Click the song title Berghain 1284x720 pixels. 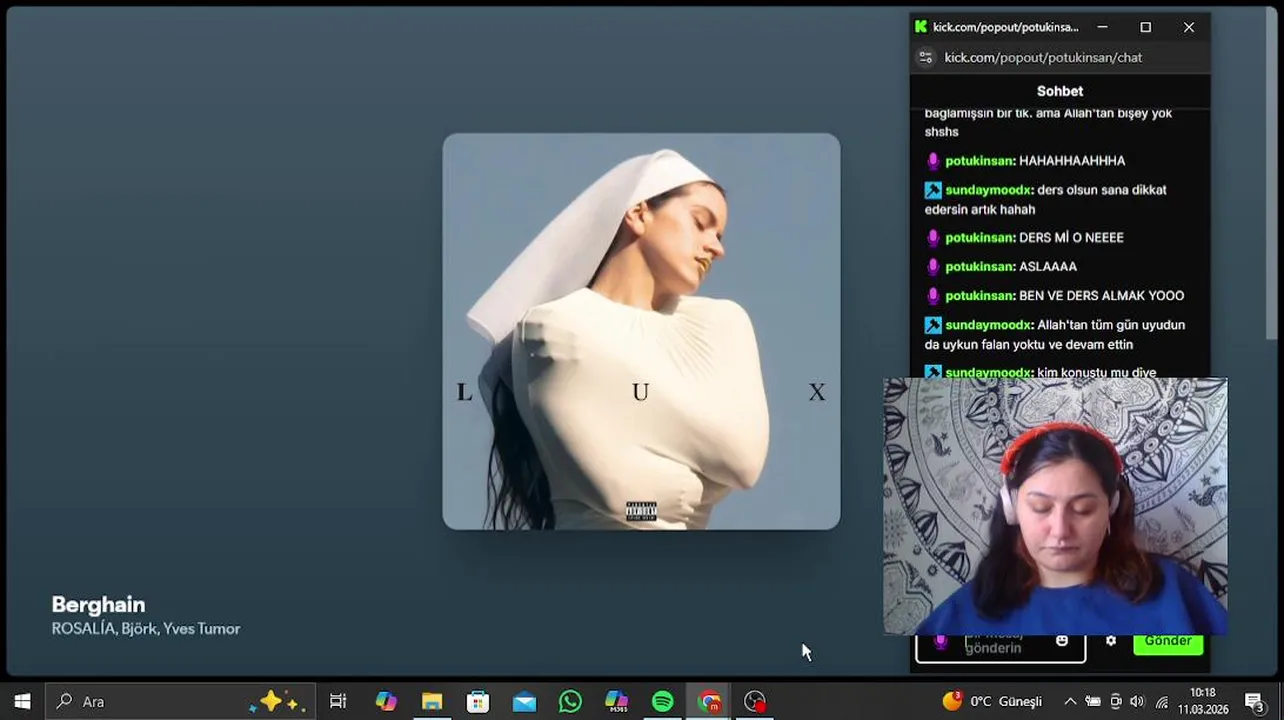point(98,605)
